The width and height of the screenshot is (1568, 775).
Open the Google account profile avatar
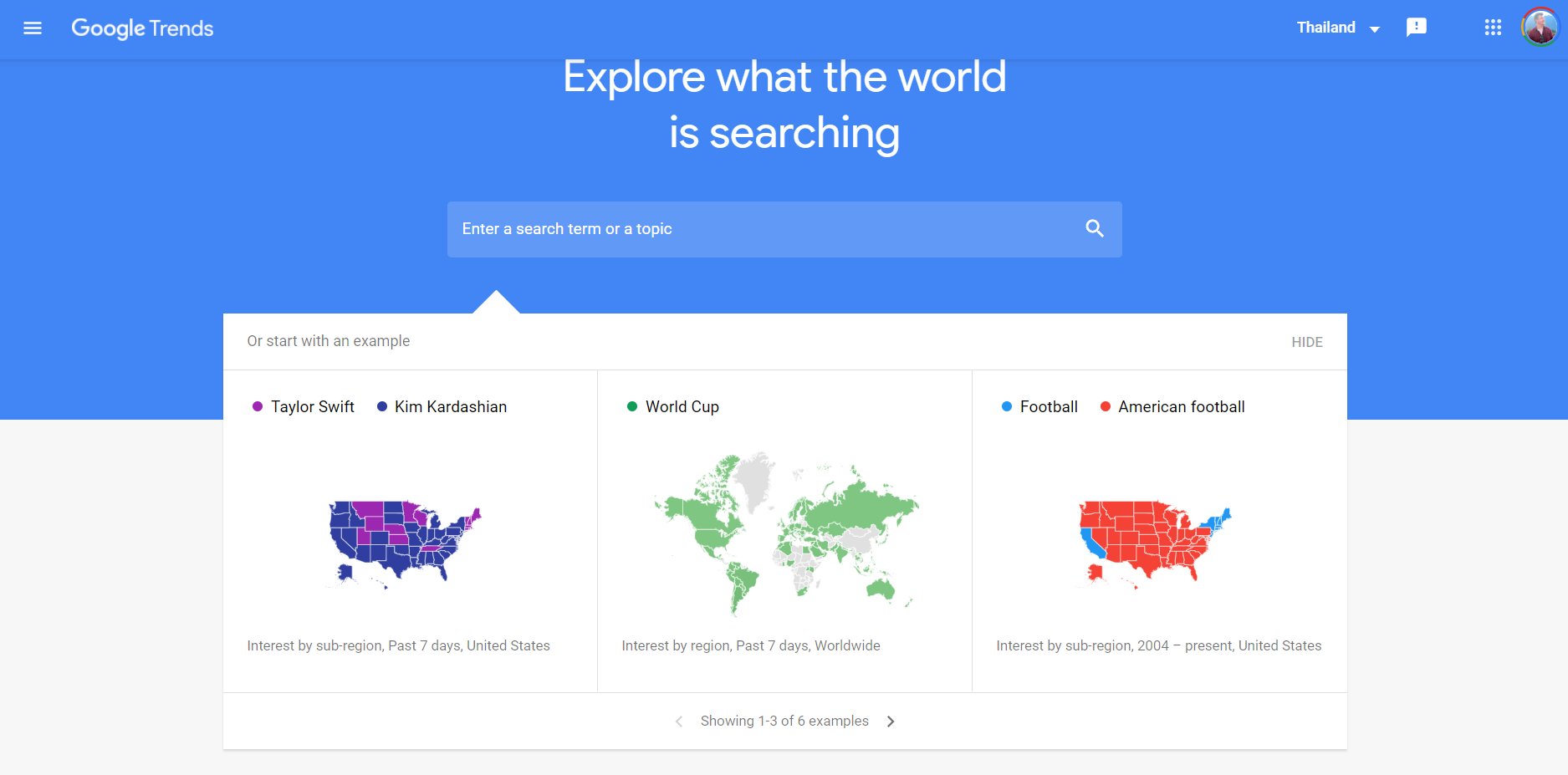click(x=1540, y=28)
